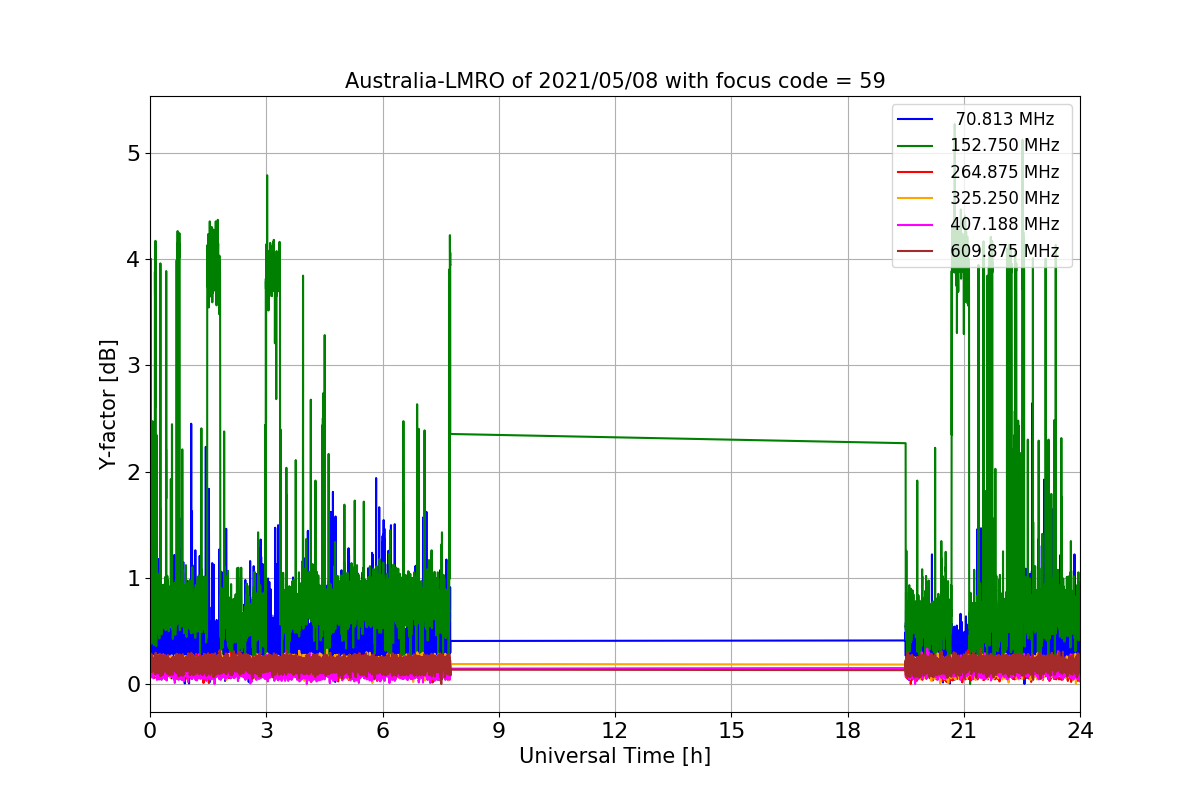Click the flat green line across the data gap
1200x800 pixels.
click(678, 438)
